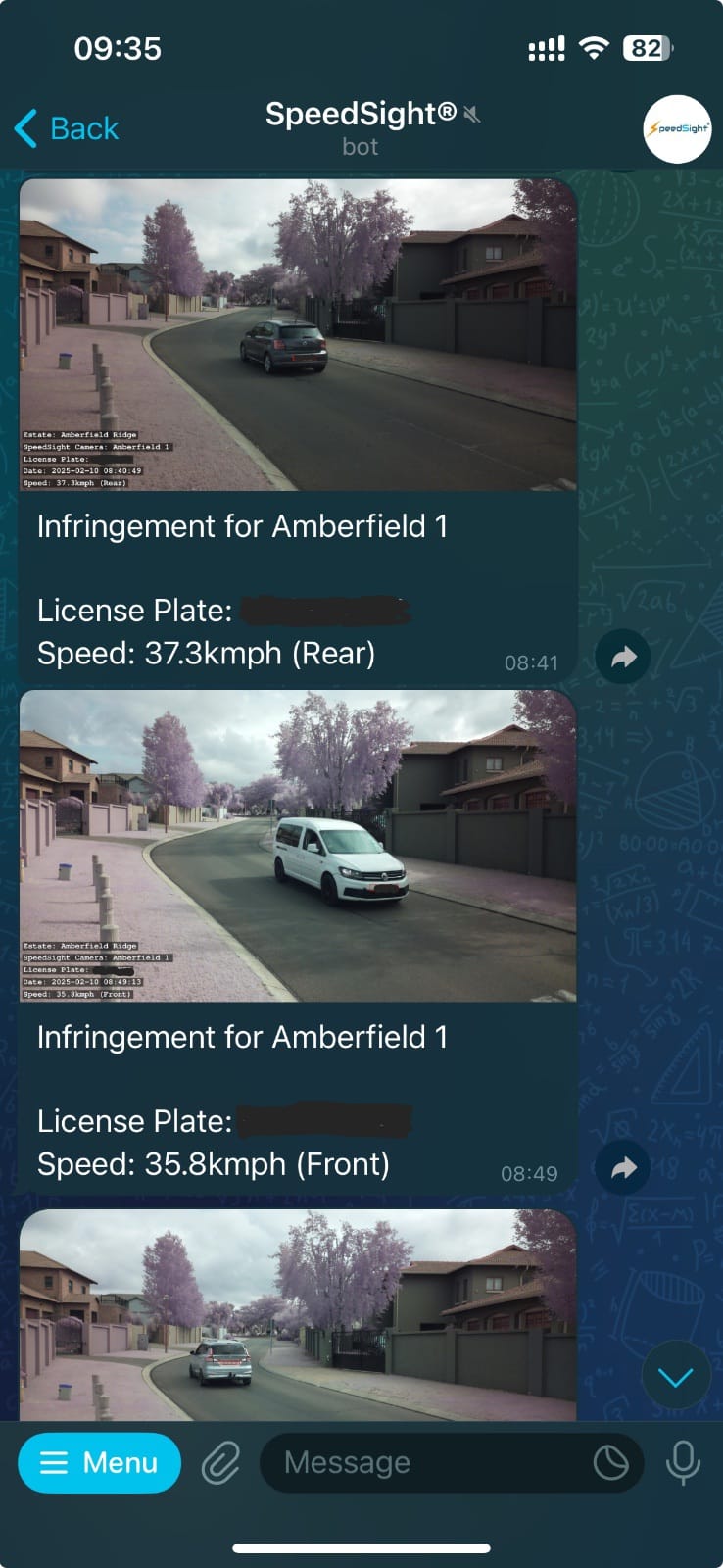
Task: Open the sticker panel in message field
Action: point(610,1463)
